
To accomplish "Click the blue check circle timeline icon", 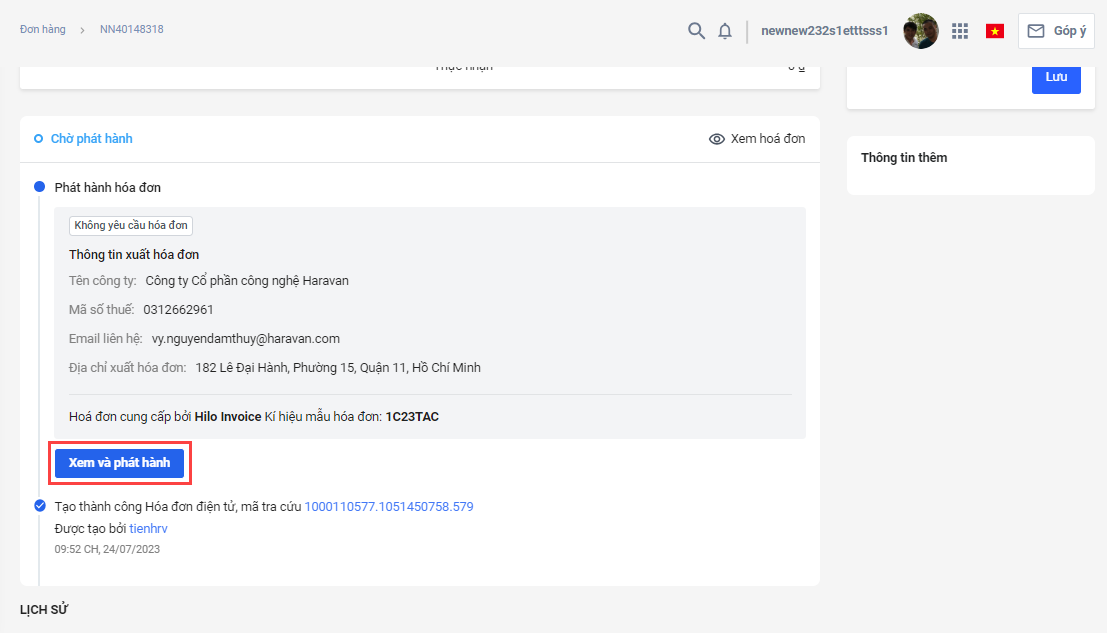I will tap(39, 506).
